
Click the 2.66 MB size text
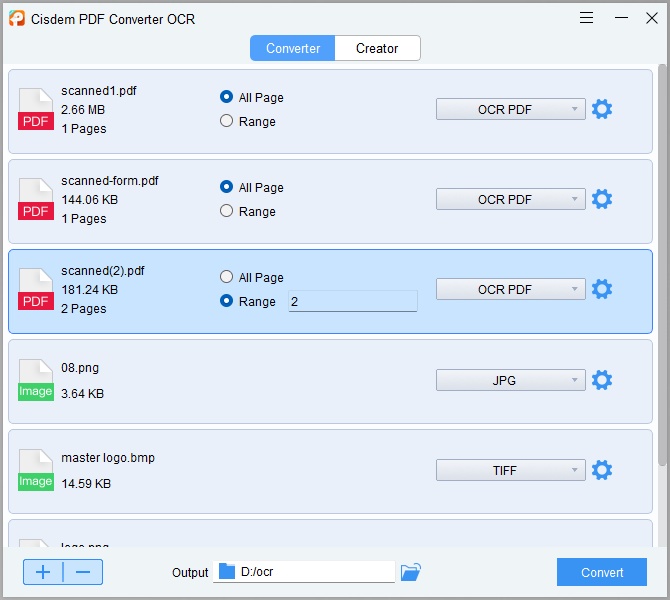point(83,110)
